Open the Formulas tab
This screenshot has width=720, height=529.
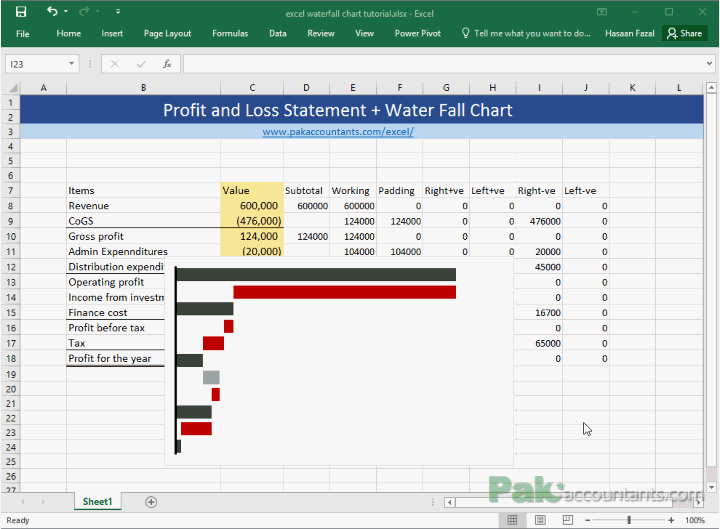pyautogui.click(x=230, y=34)
